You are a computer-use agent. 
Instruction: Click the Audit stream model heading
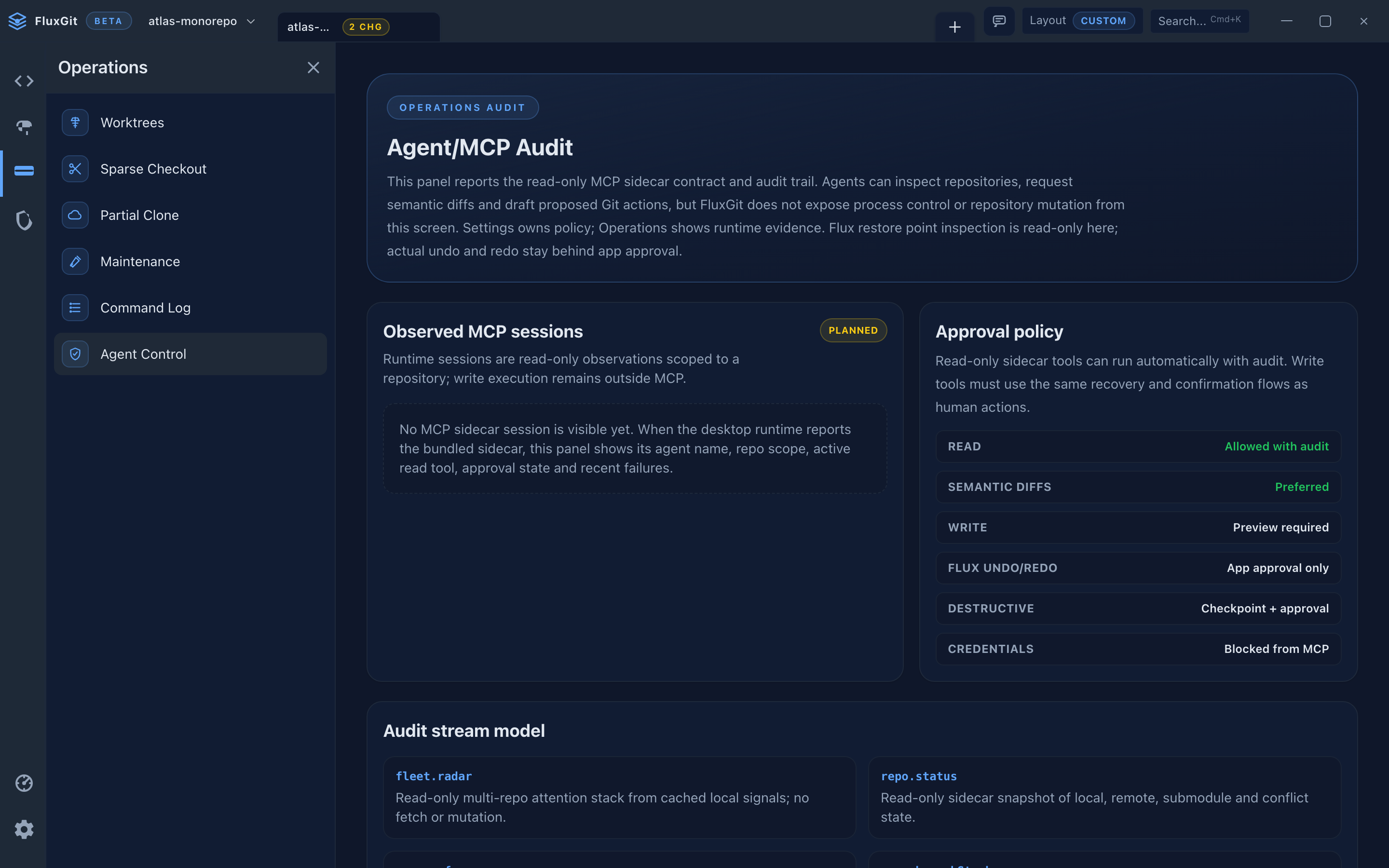(464, 731)
